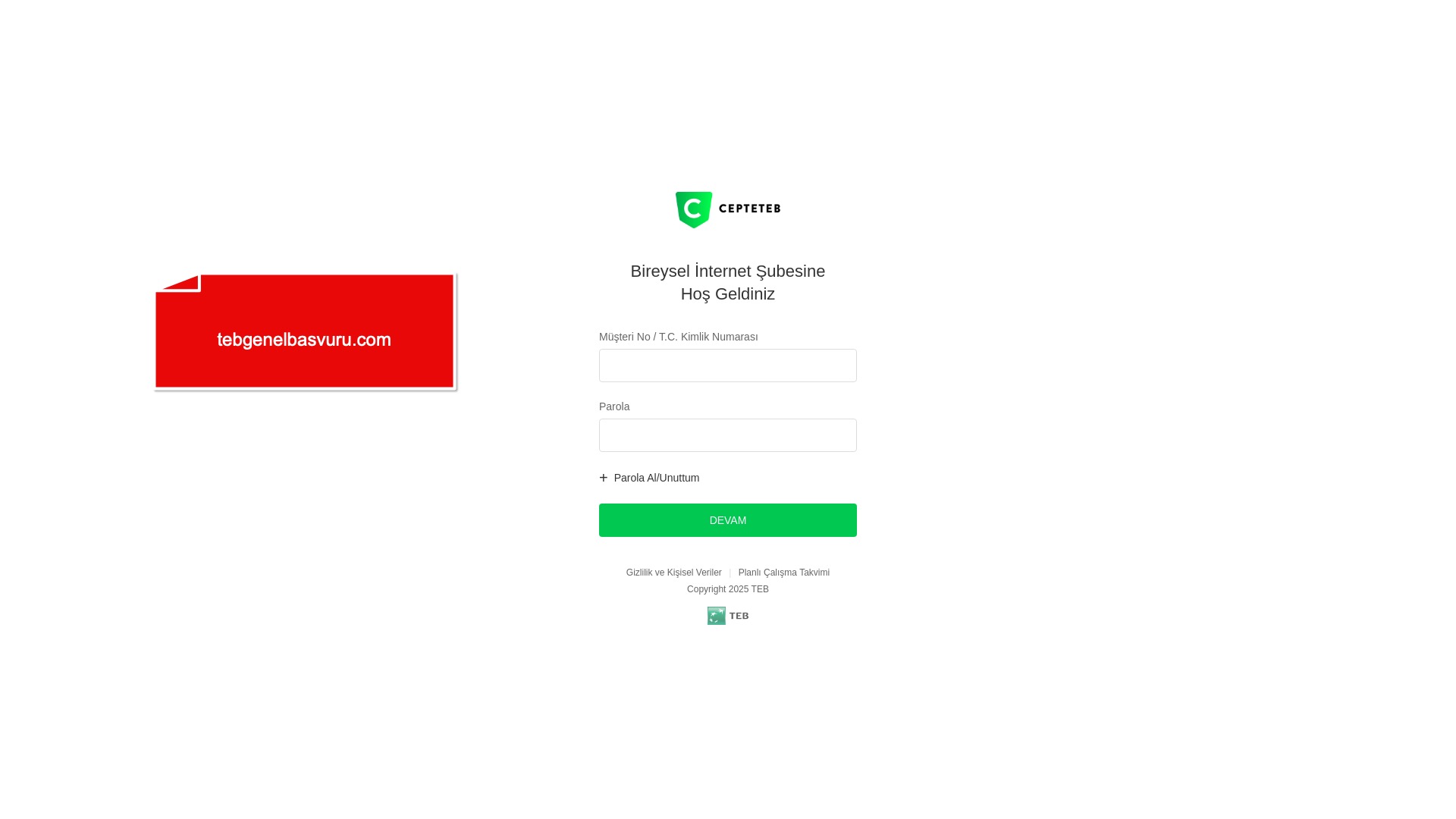This screenshot has width=1456, height=819.
Task: Click the folded corner of the red banner
Action: (x=178, y=283)
